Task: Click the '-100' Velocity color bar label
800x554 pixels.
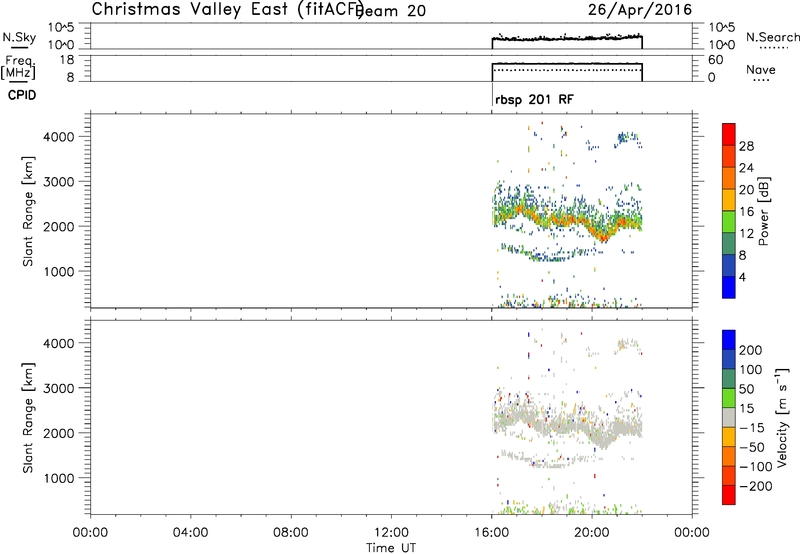Action: click(756, 467)
